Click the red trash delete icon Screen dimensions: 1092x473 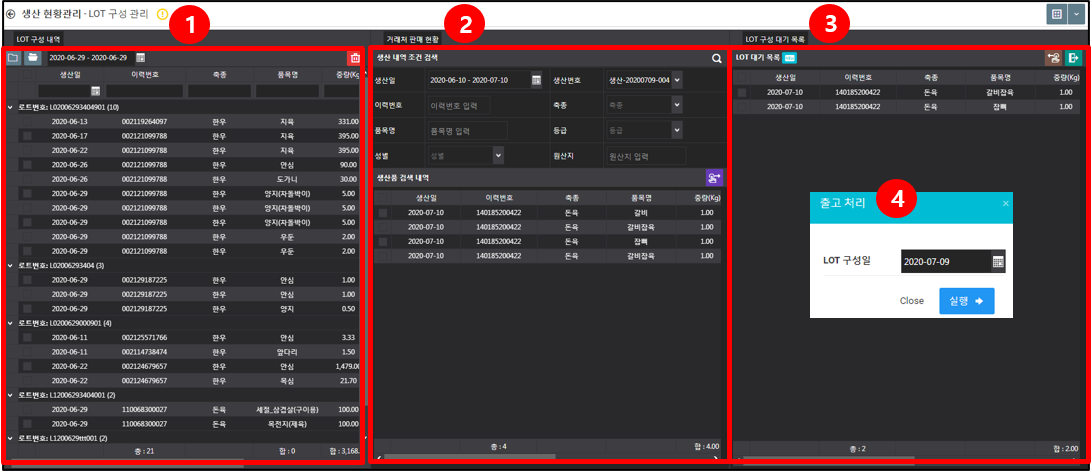(355, 58)
